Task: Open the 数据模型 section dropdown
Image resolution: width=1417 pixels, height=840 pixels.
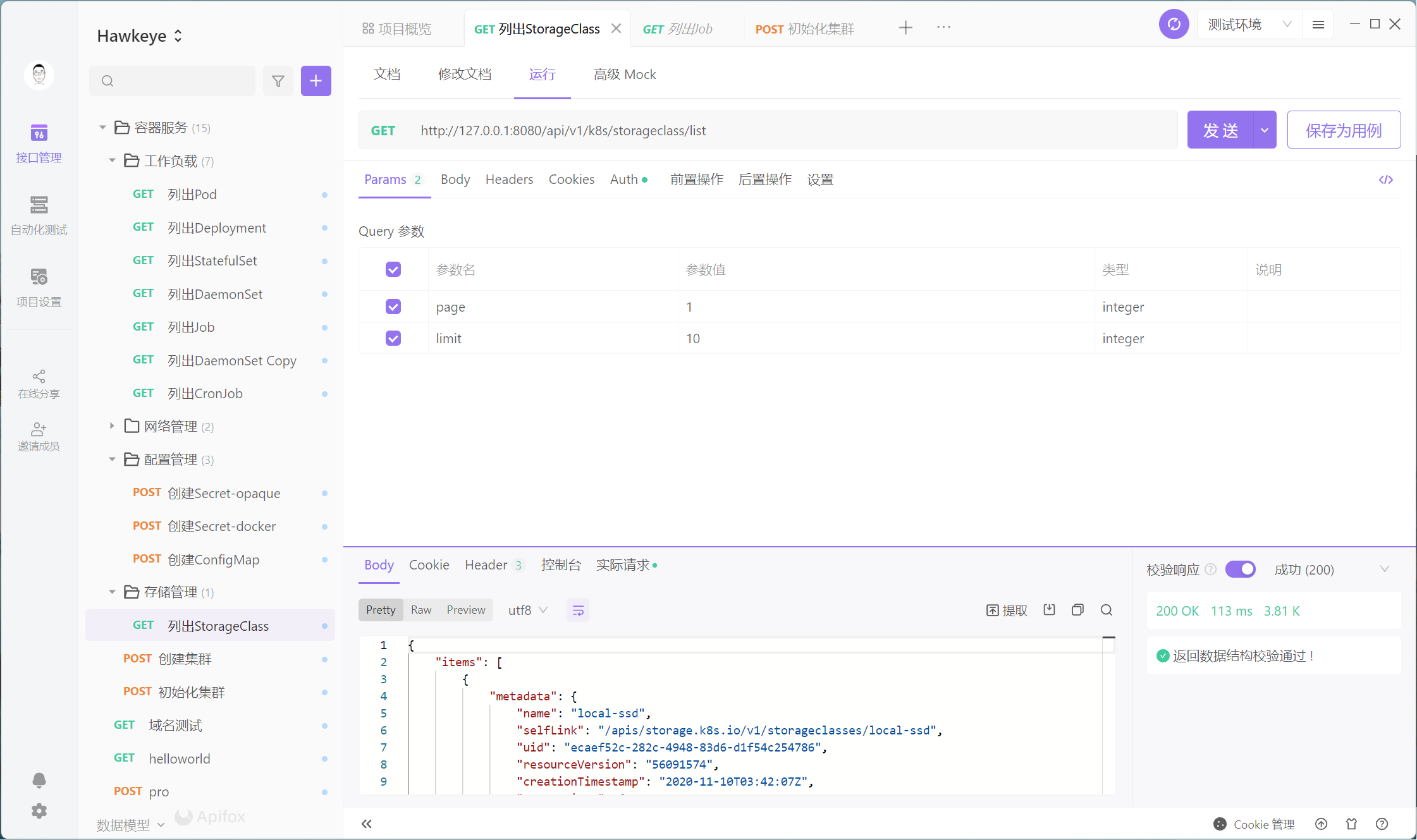Action: [x=130, y=825]
